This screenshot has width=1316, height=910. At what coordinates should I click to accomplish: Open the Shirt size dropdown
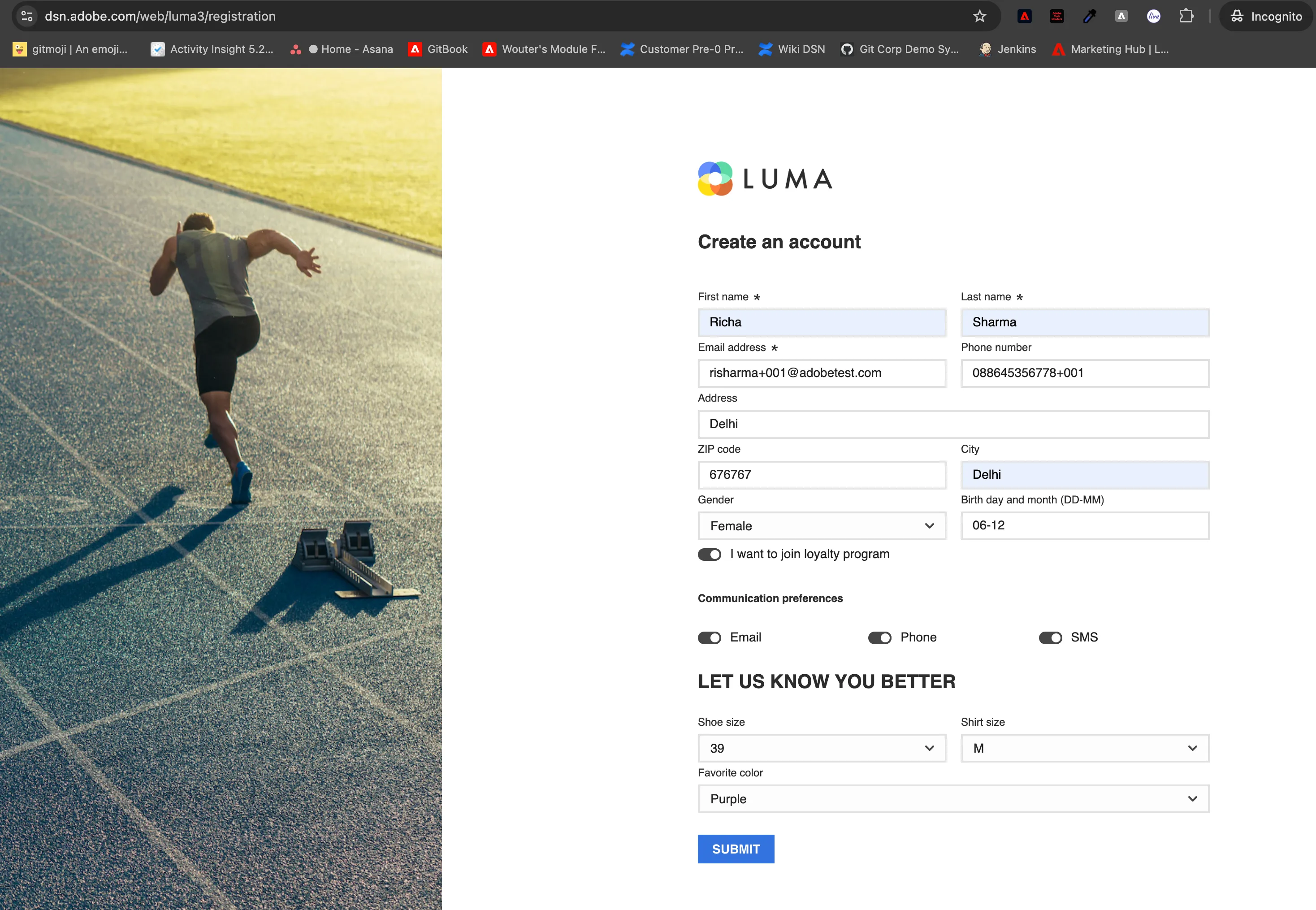1085,748
